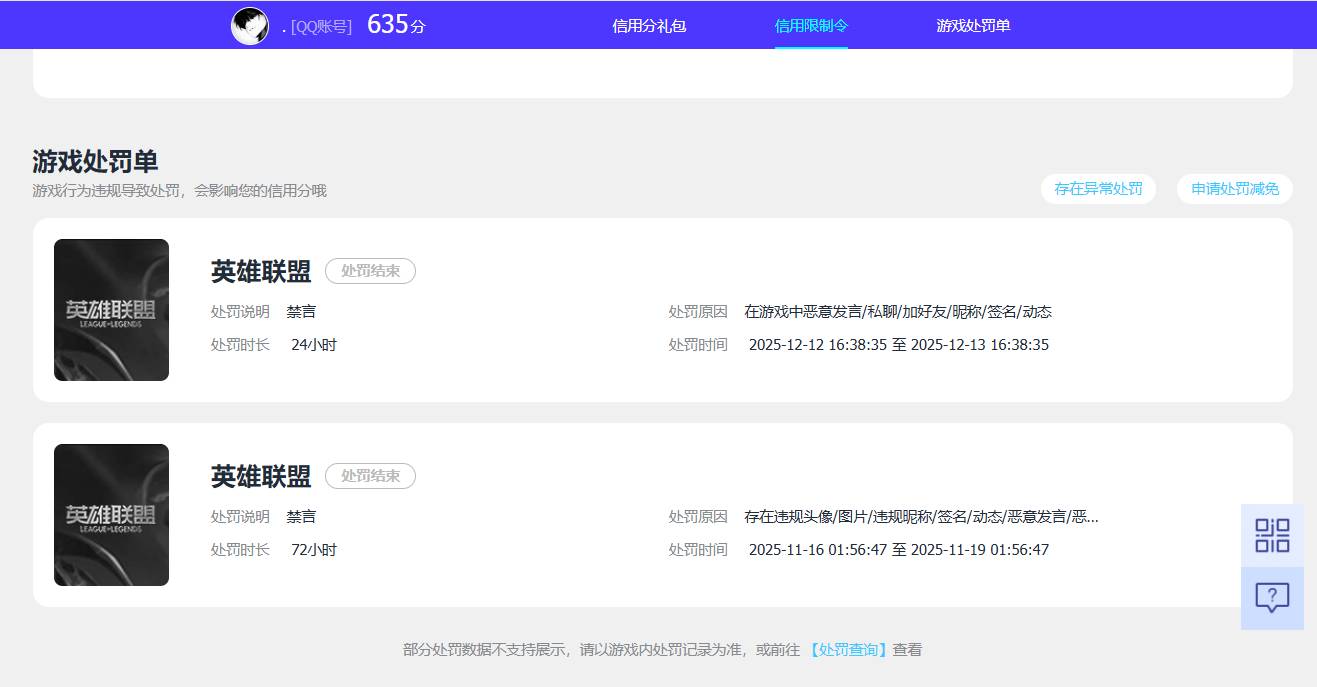Viewport: 1317px width, 687px height.
Task: Go to the 游戏处罚单 tab
Action: tap(973, 26)
